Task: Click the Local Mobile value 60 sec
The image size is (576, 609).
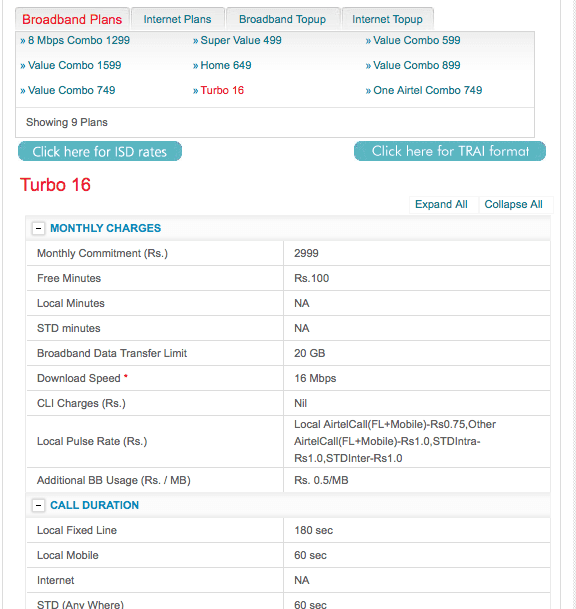Action: (310, 555)
